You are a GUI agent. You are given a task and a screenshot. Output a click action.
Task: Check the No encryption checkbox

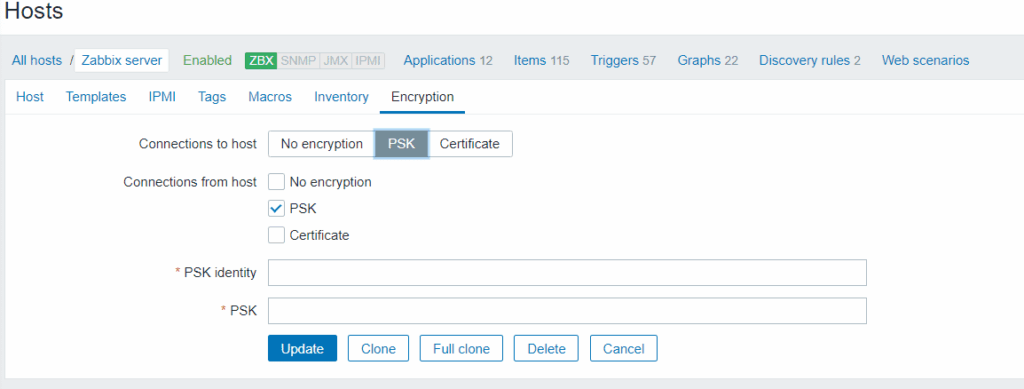click(x=276, y=182)
